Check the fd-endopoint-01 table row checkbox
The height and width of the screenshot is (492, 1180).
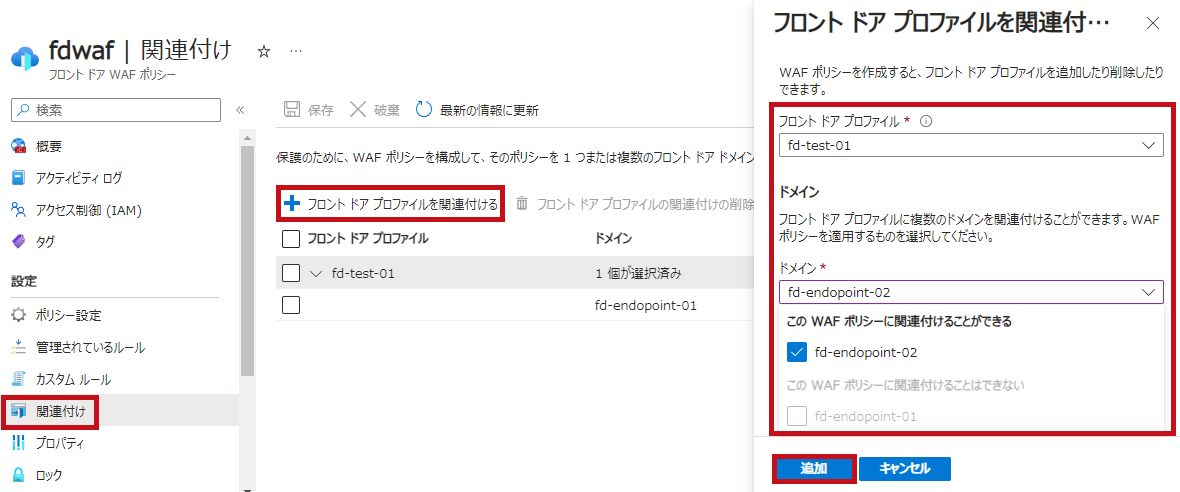pyautogui.click(x=290, y=305)
